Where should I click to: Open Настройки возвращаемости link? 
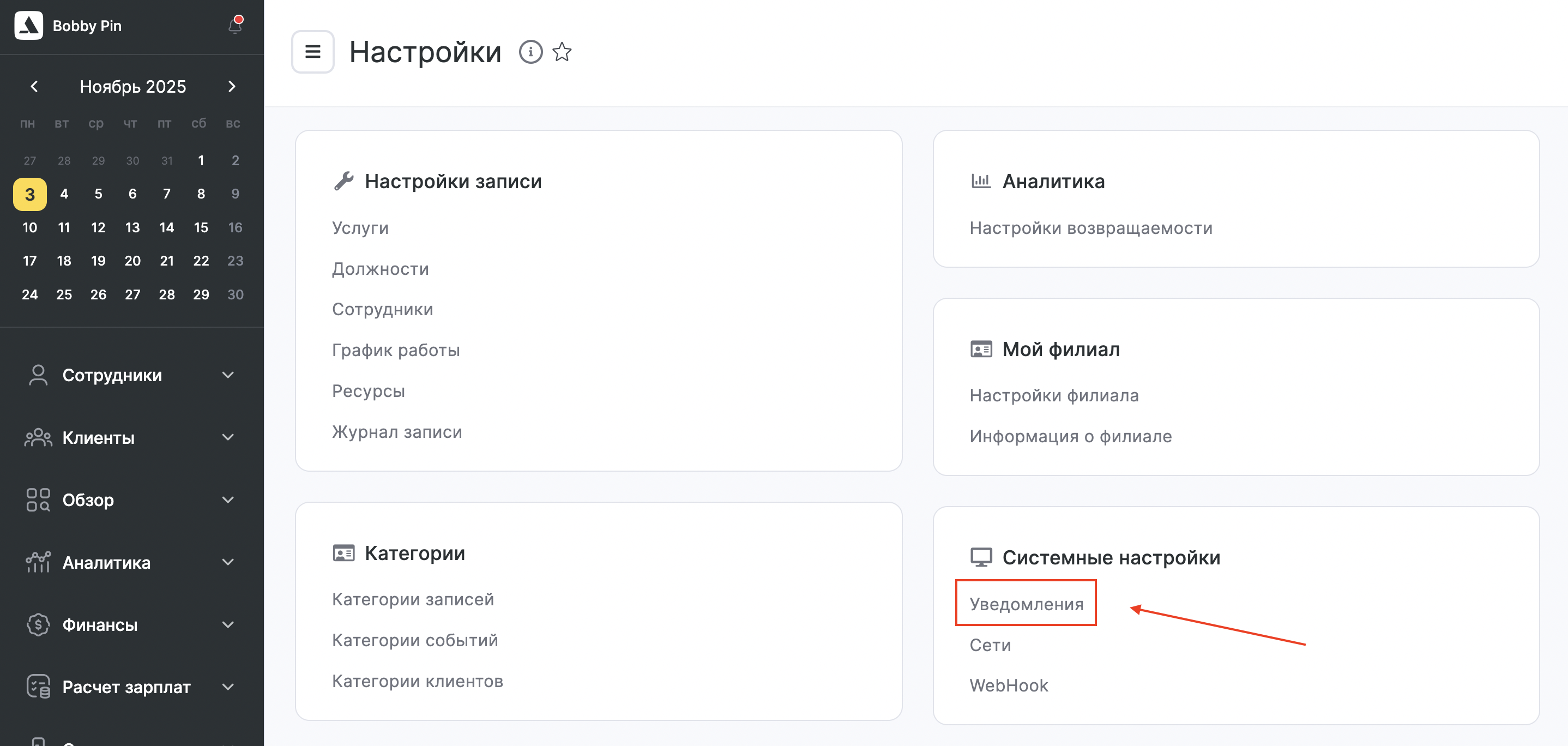pos(1090,228)
